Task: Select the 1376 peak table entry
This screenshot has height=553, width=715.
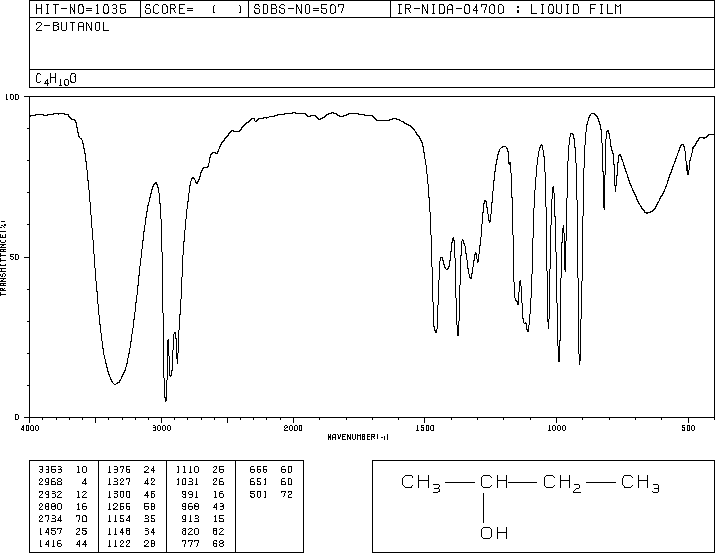Action: [131, 470]
